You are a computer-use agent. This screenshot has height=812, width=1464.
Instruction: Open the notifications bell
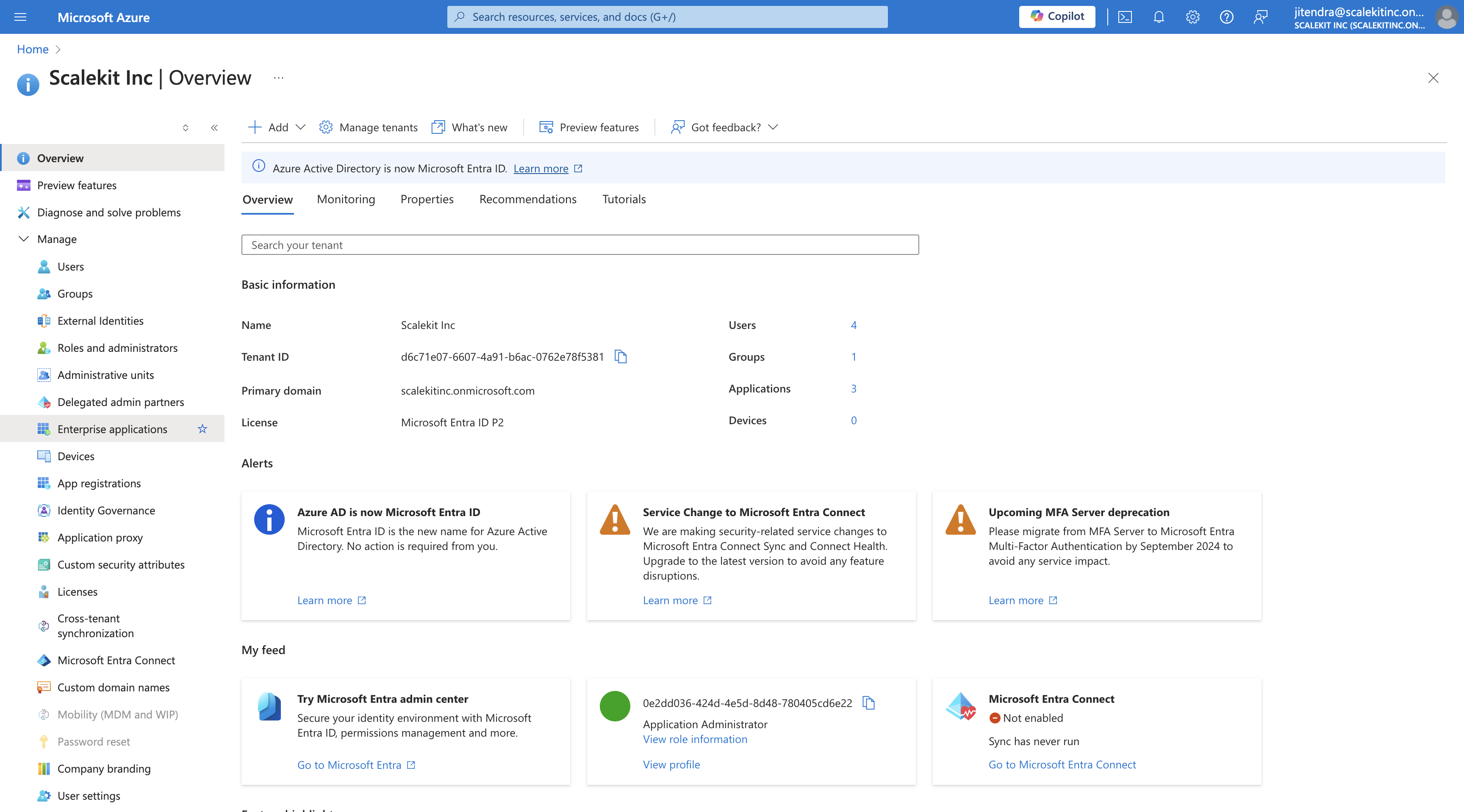[1159, 17]
